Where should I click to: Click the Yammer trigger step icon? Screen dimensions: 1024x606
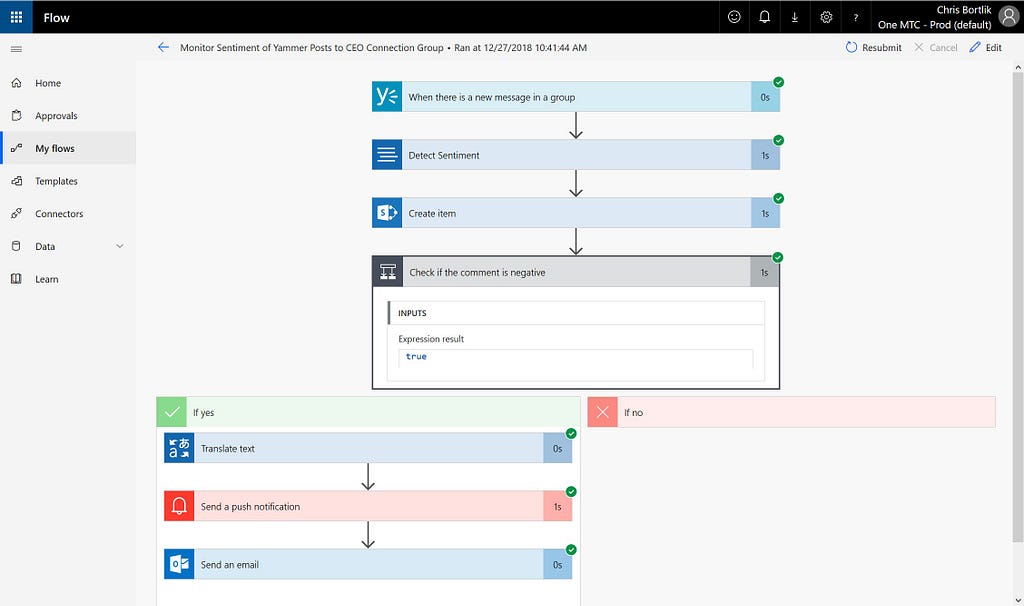[387, 97]
